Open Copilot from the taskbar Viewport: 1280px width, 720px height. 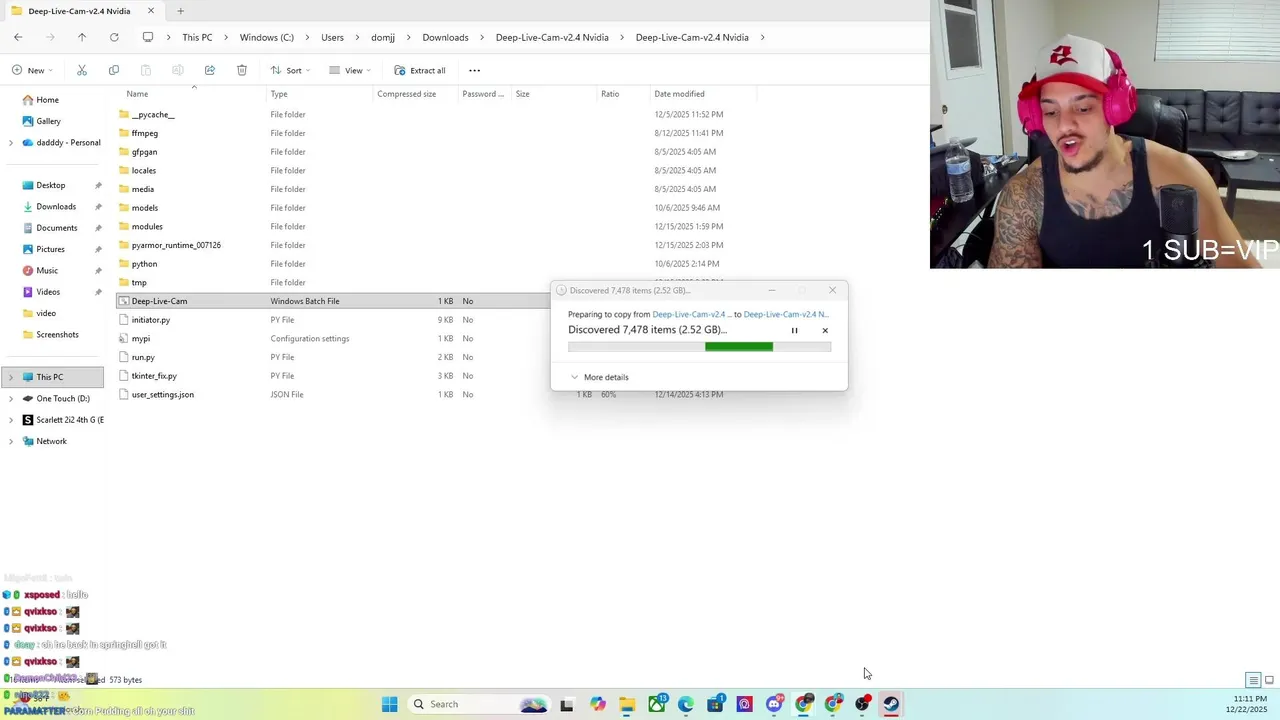coord(598,704)
